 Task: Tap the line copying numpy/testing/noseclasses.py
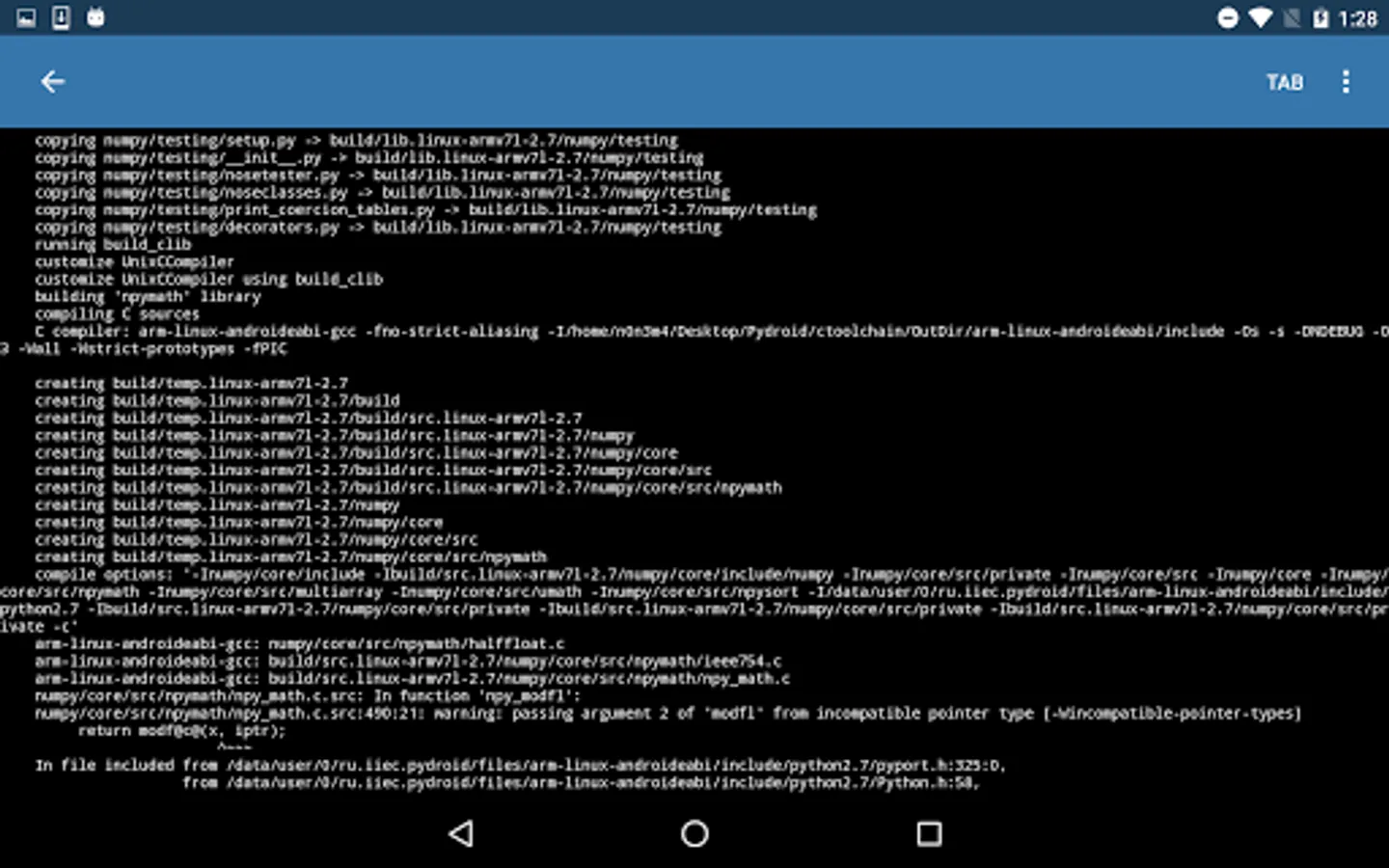pos(382,193)
